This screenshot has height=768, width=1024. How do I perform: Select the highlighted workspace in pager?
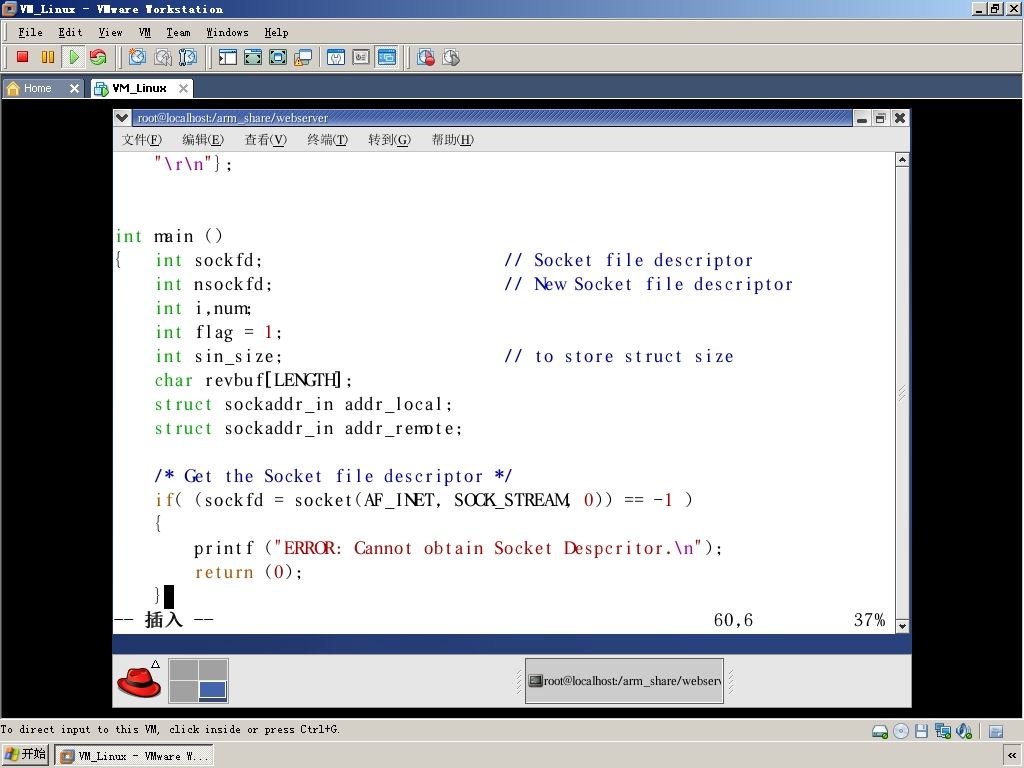click(213, 690)
